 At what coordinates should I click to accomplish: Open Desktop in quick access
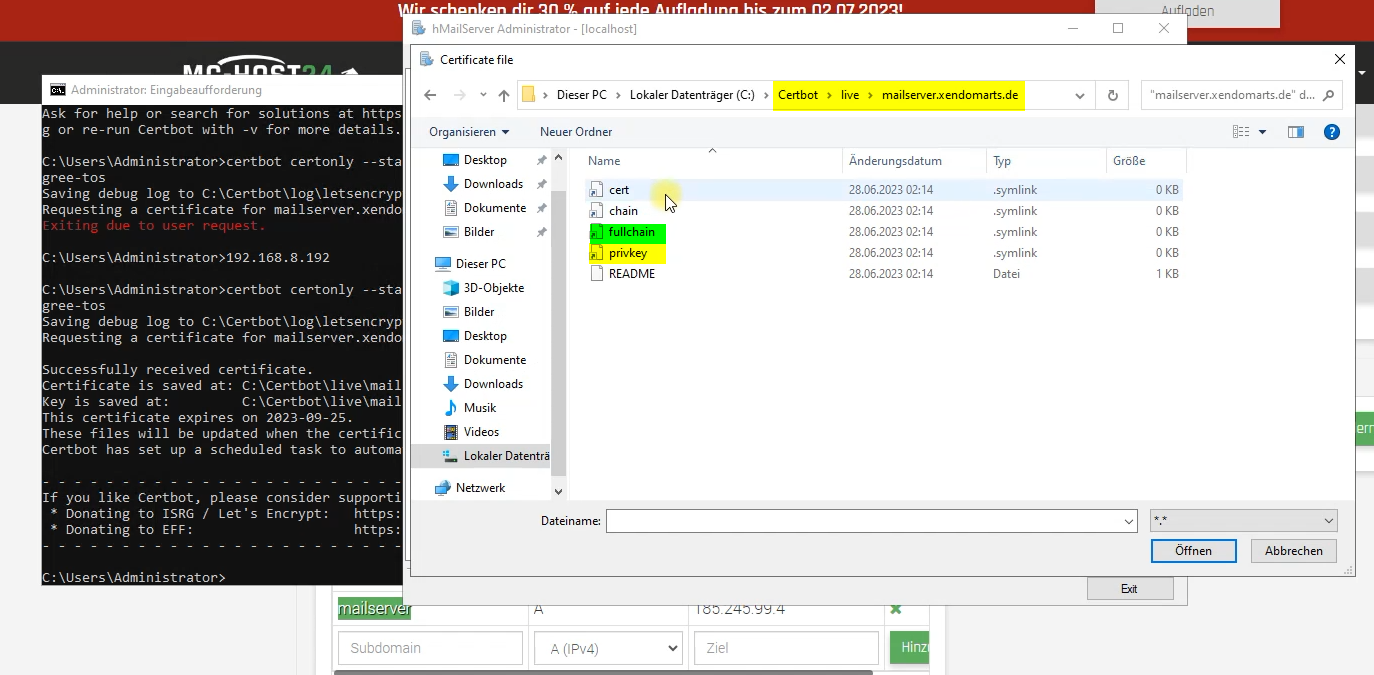[485, 160]
